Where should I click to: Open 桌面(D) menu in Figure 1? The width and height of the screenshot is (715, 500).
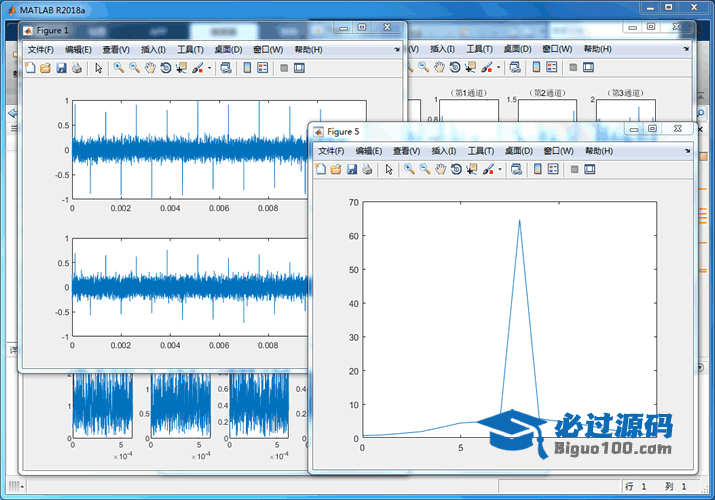tap(228, 50)
